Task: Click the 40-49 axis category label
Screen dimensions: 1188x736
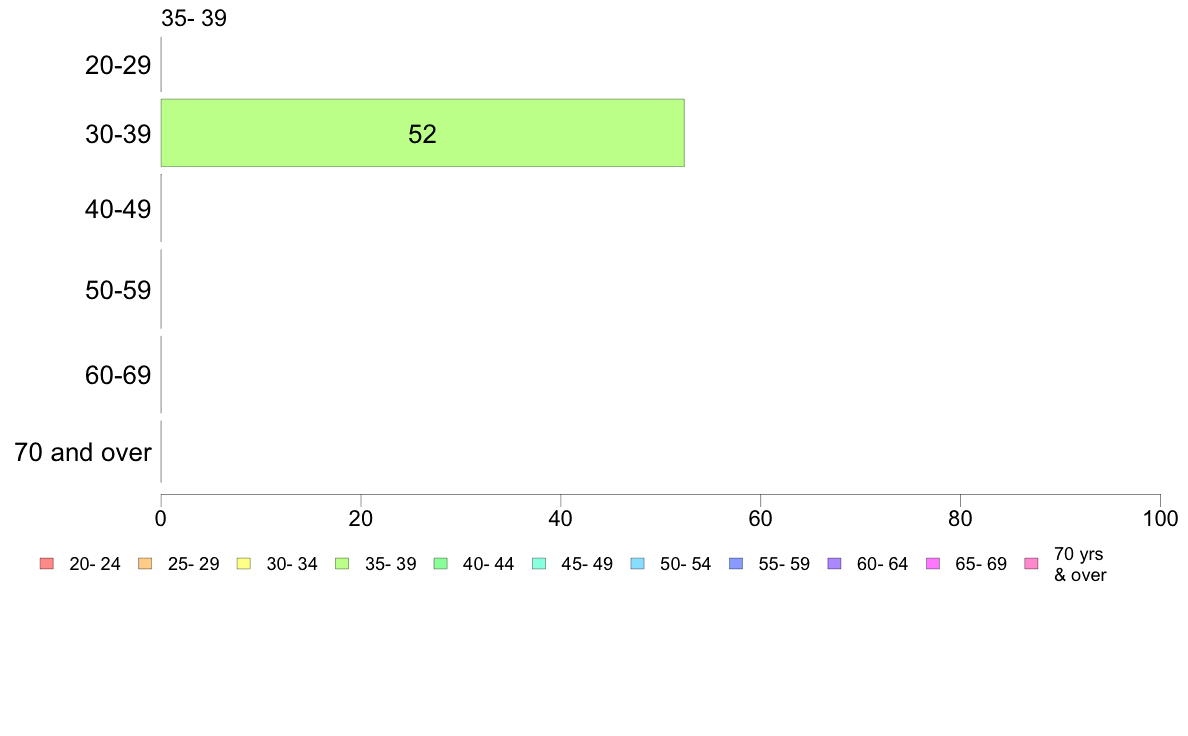Action: point(118,209)
